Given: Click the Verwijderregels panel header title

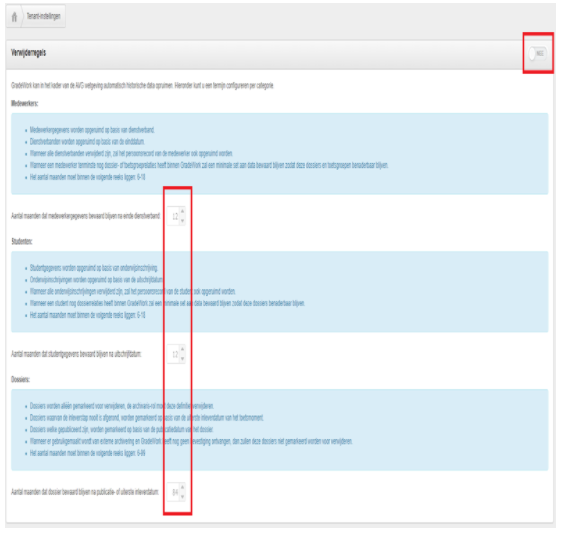Looking at the screenshot, I should (x=28, y=53).
